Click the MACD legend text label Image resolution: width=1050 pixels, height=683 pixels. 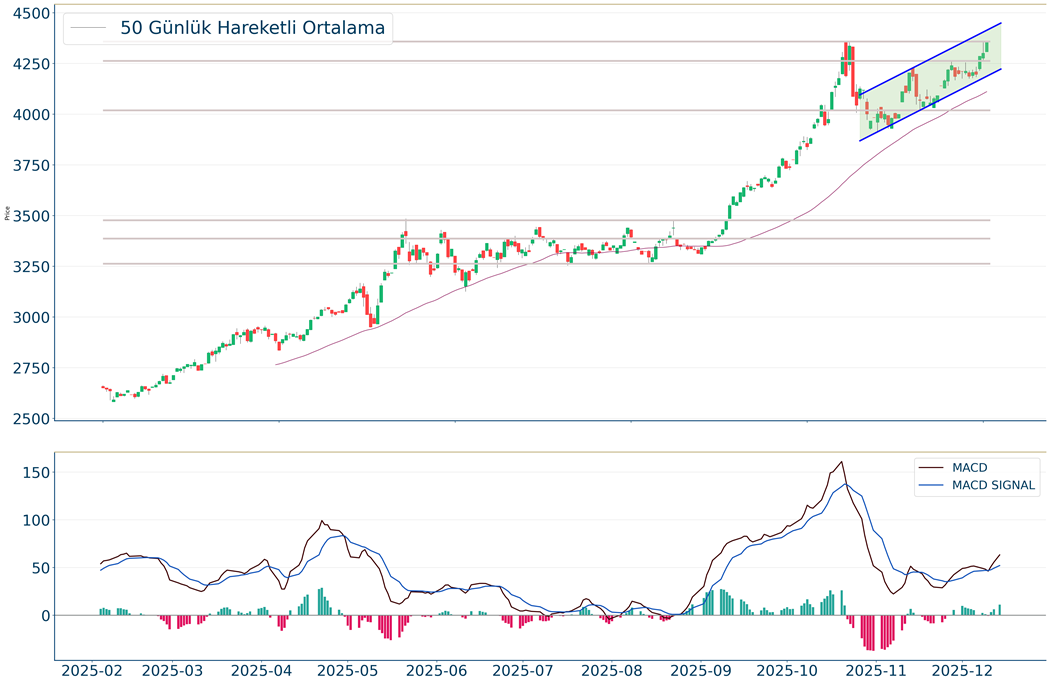click(970, 467)
